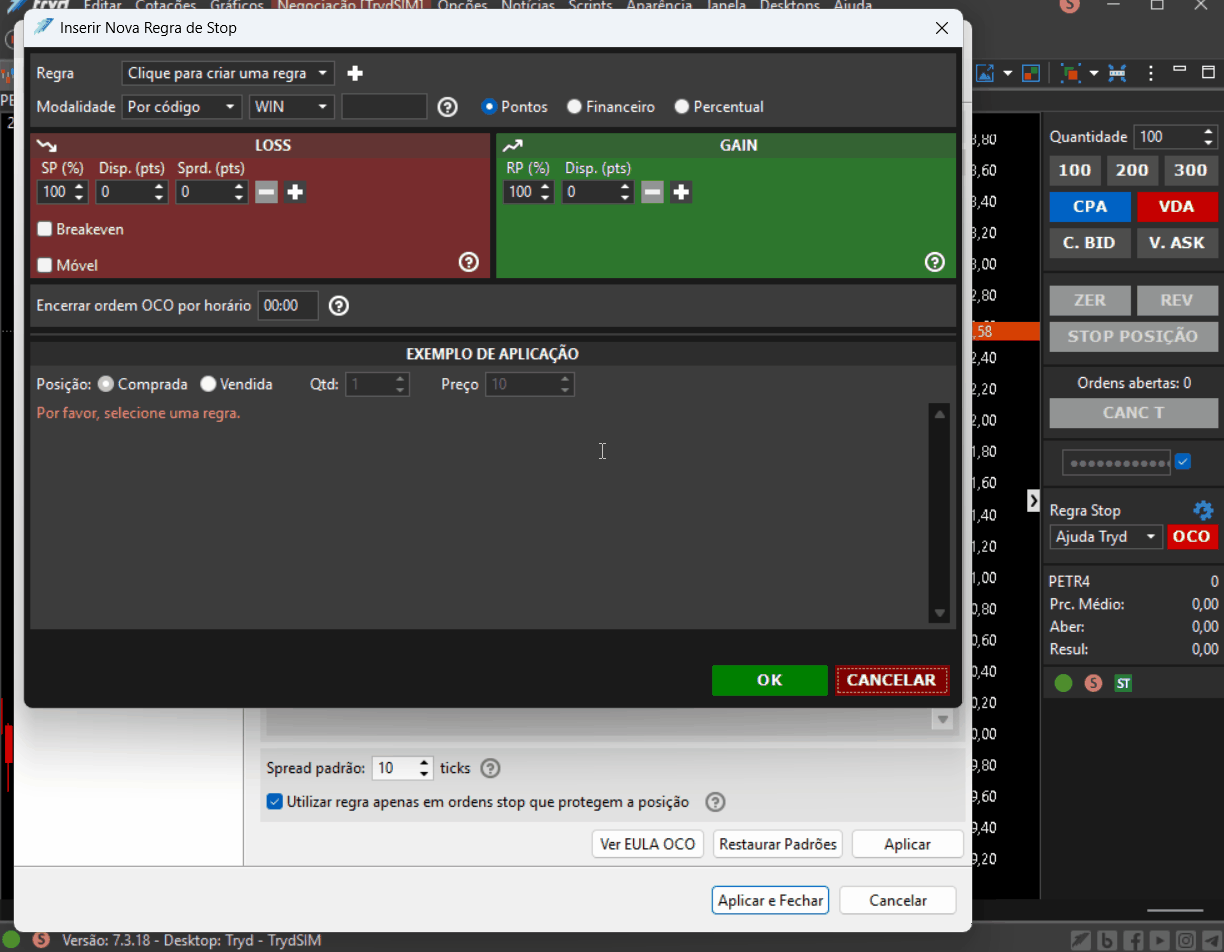
Task: Confirm with the green OK button
Action: 770,680
